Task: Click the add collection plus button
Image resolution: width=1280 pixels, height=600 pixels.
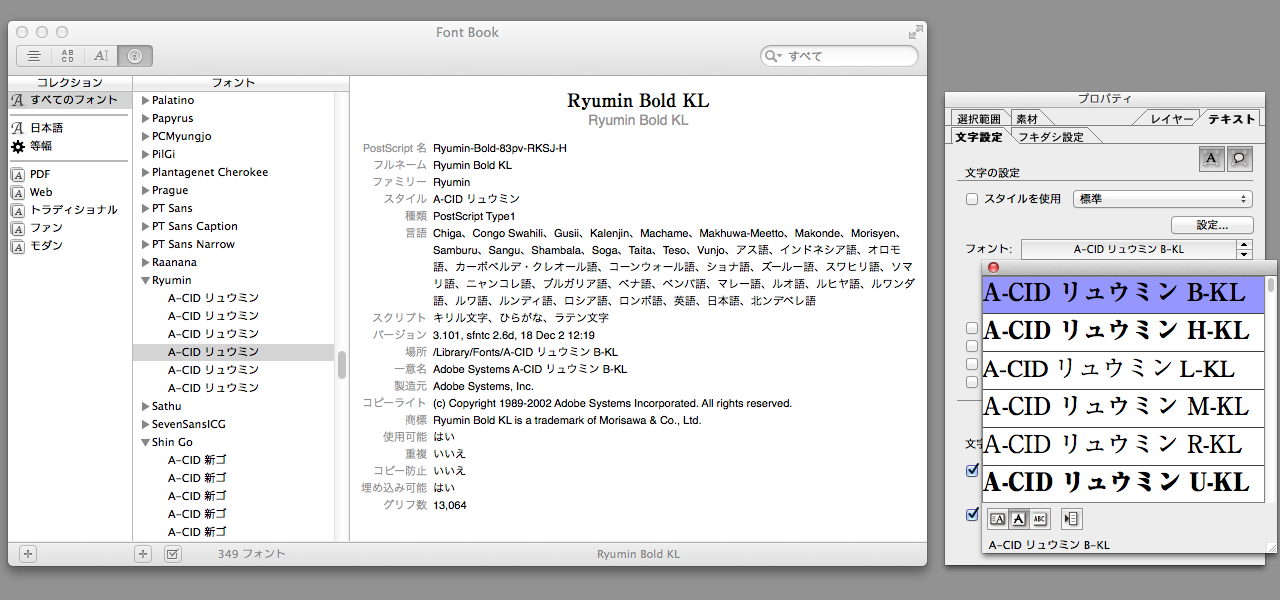Action: 28,553
